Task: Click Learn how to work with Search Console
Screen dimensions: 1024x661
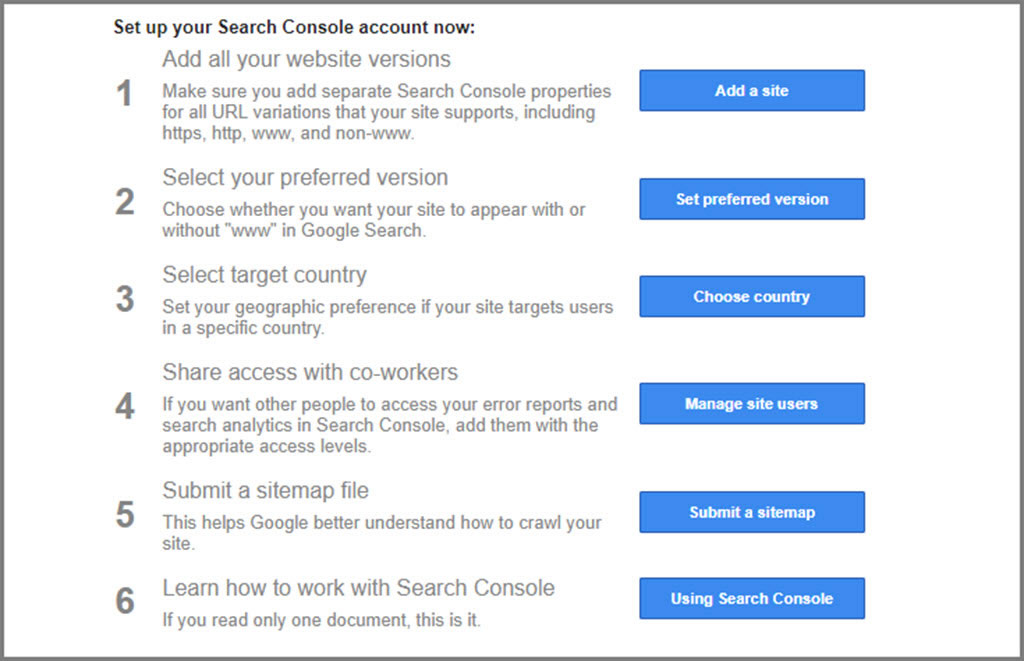Action: (359, 588)
